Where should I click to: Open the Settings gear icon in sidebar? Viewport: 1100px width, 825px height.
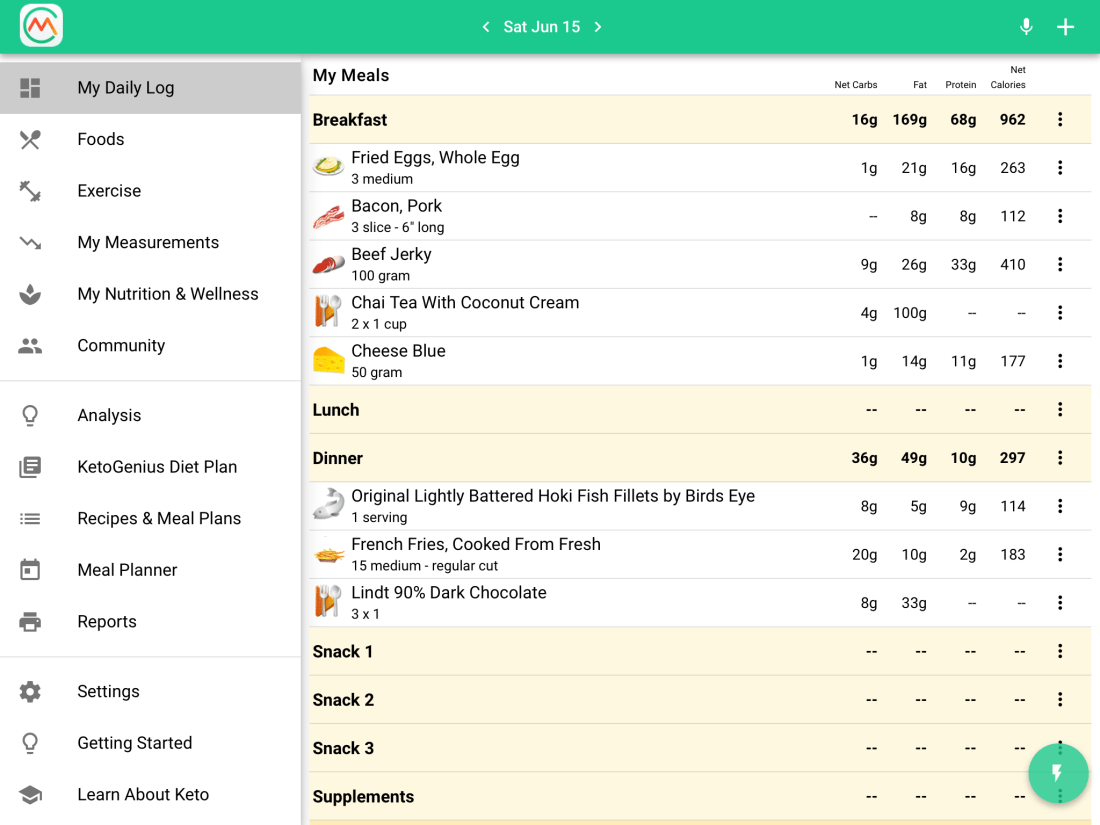point(30,692)
